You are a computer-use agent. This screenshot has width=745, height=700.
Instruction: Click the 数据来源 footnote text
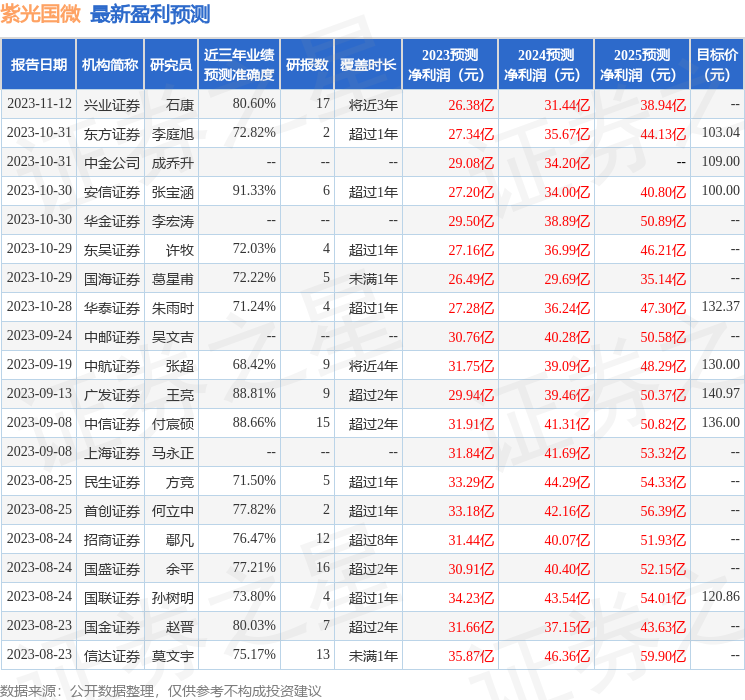point(161,690)
